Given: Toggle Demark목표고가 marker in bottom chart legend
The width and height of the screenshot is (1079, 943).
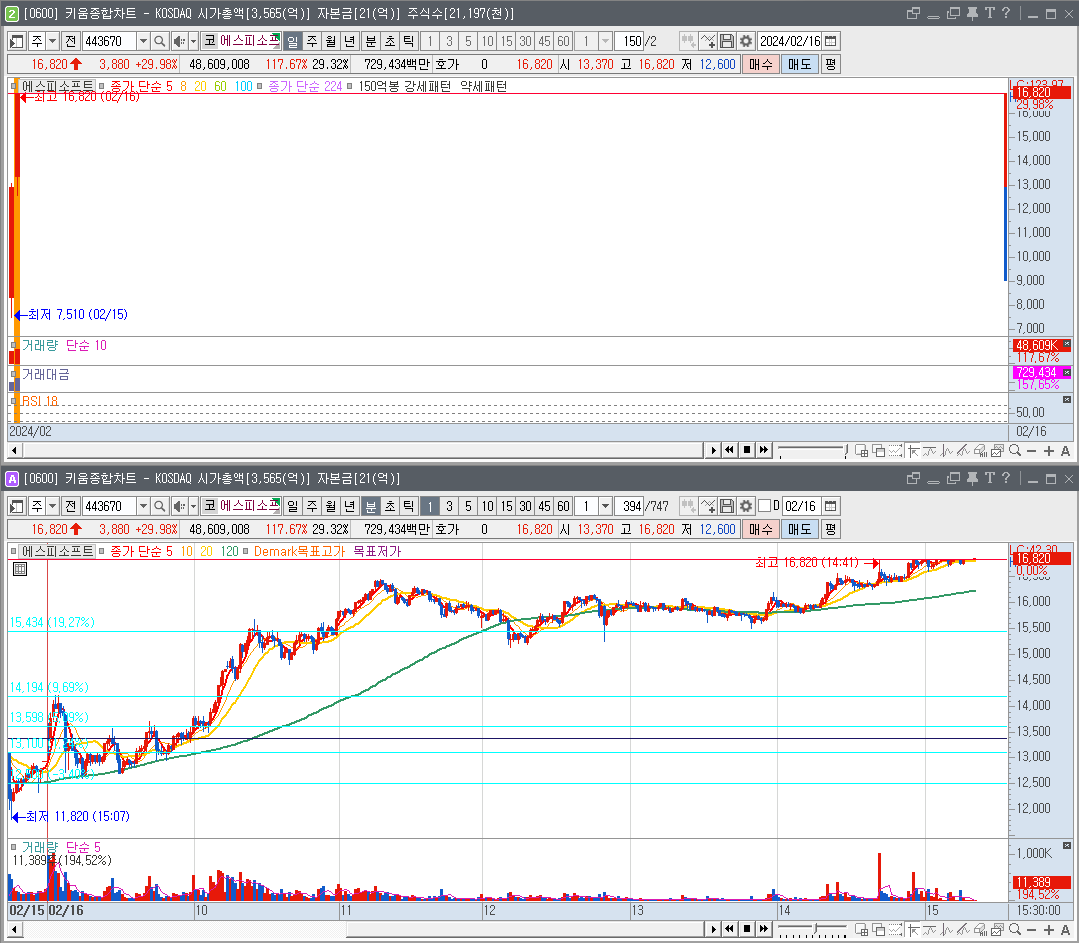Looking at the screenshot, I should [x=245, y=551].
